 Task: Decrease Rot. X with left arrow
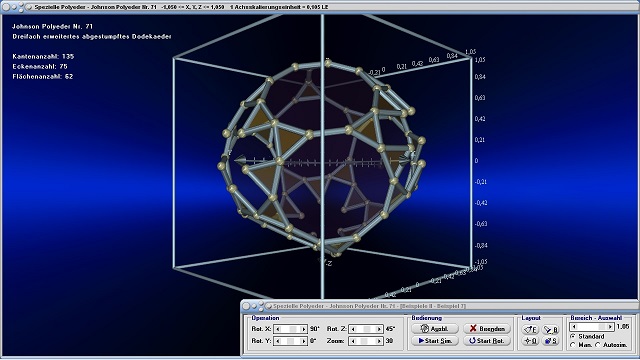click(x=278, y=329)
